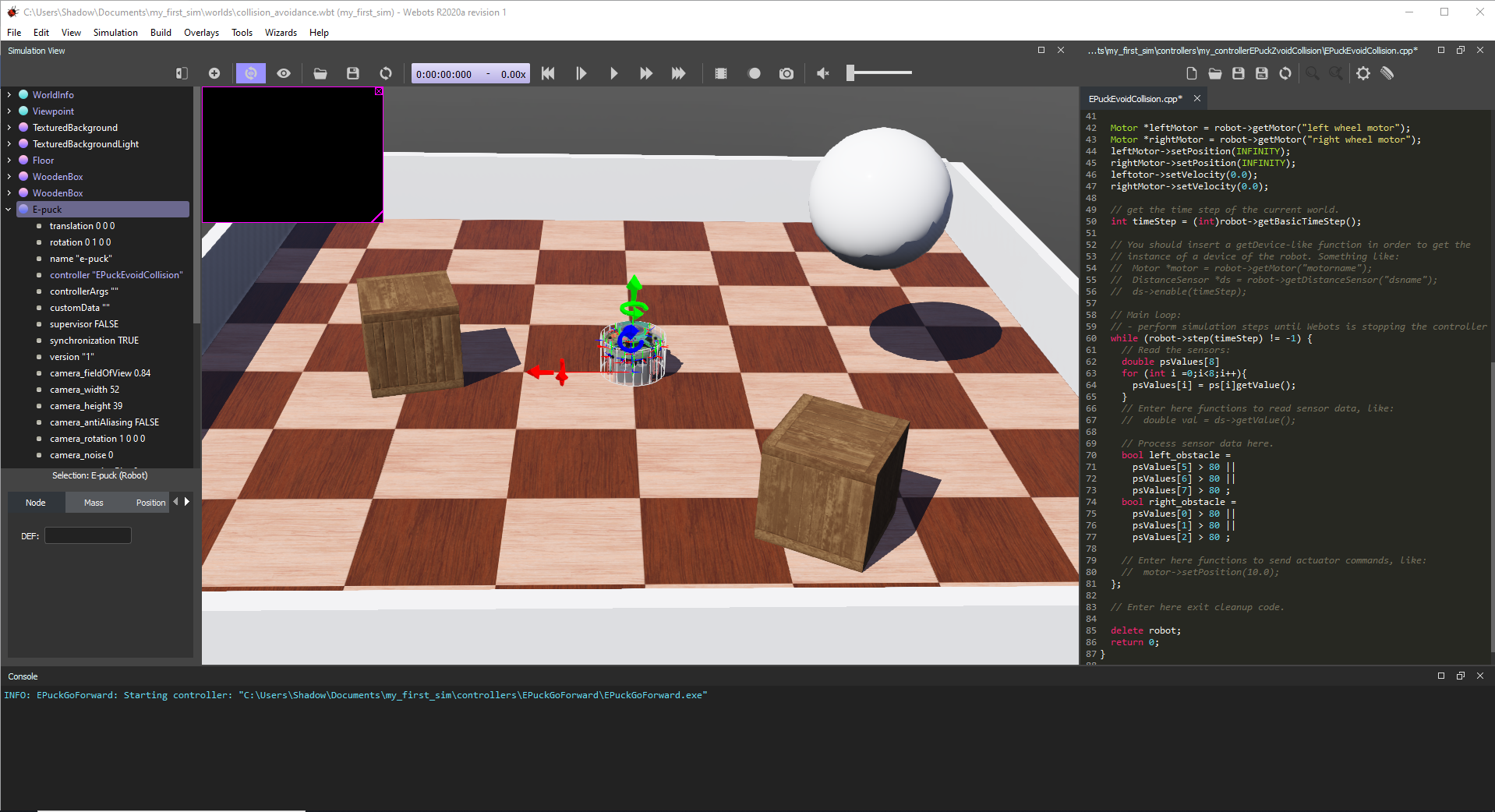Expand the Floor tree node
This screenshot has width=1495, height=812.
pos(9,161)
